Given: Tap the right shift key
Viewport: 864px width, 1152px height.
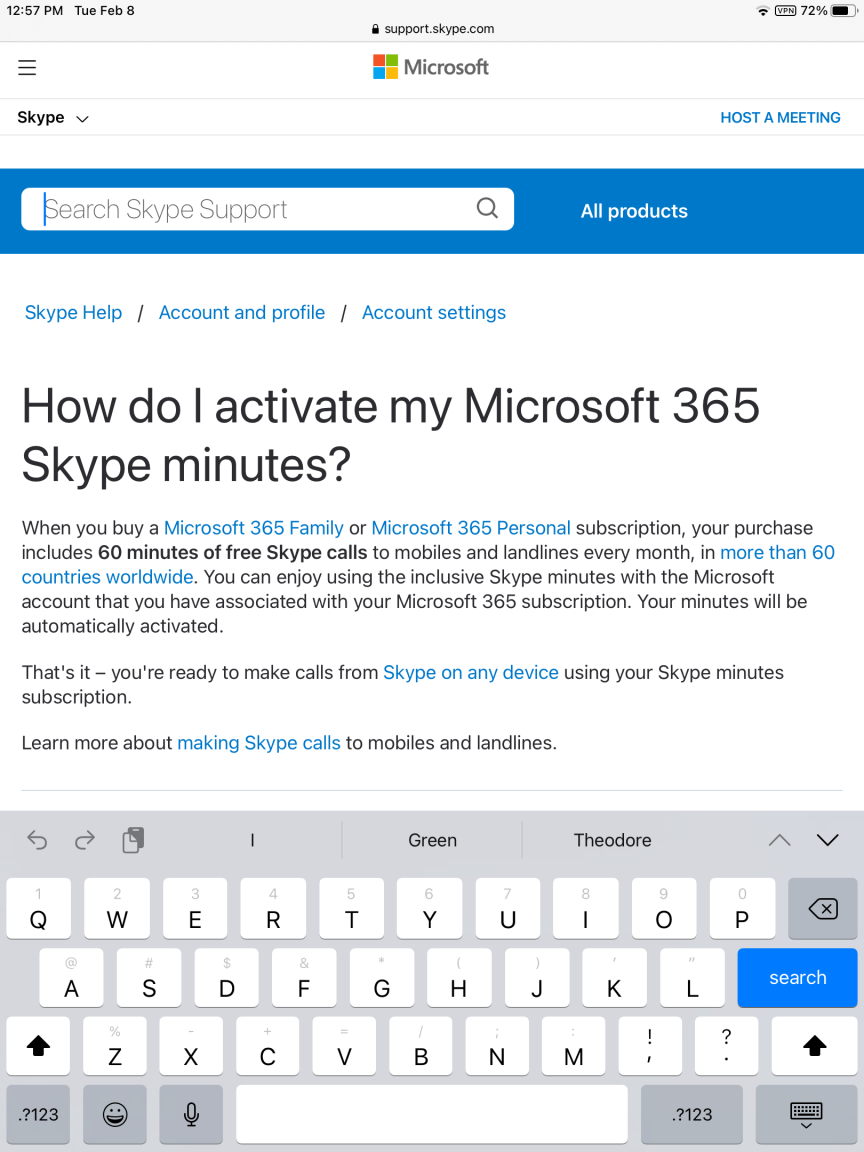Looking at the screenshot, I should (814, 1046).
